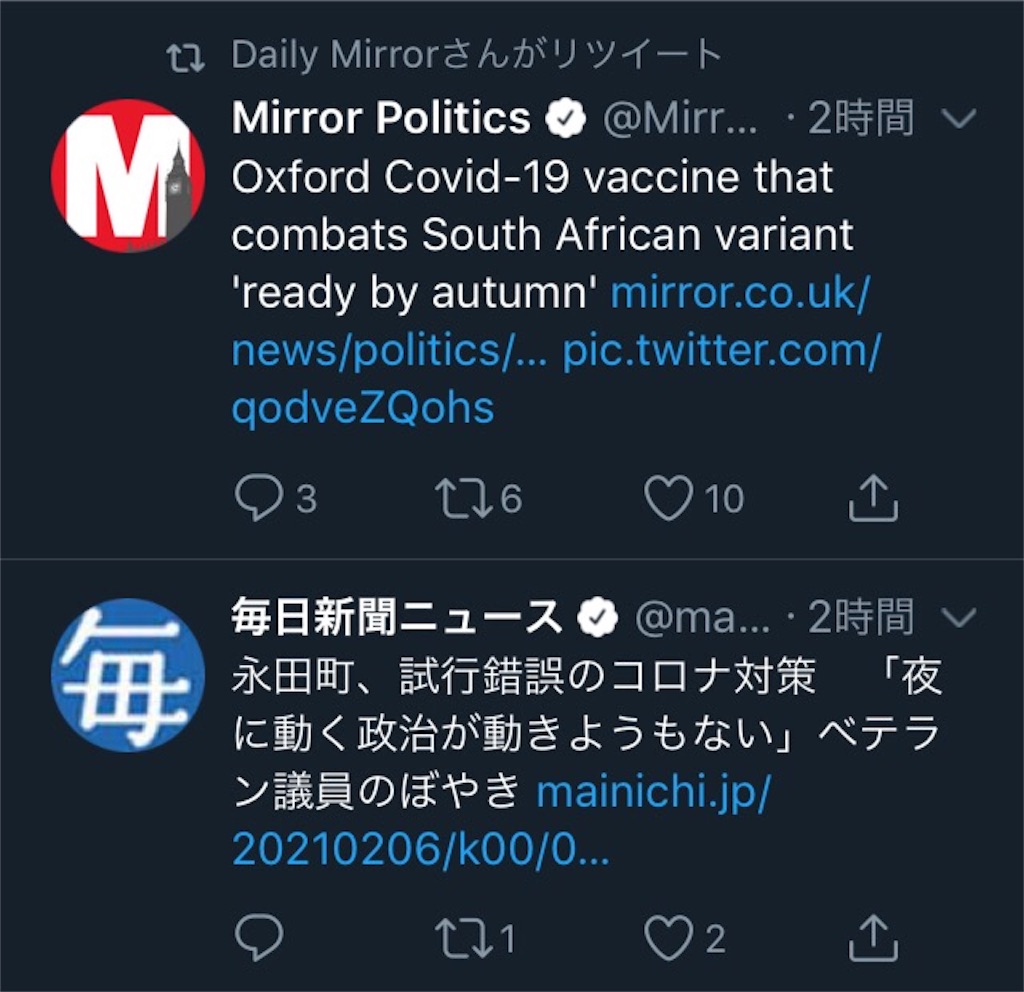Tap the Mirror Politics account name
This screenshot has height=992, width=1024.
pyautogui.click(x=380, y=119)
